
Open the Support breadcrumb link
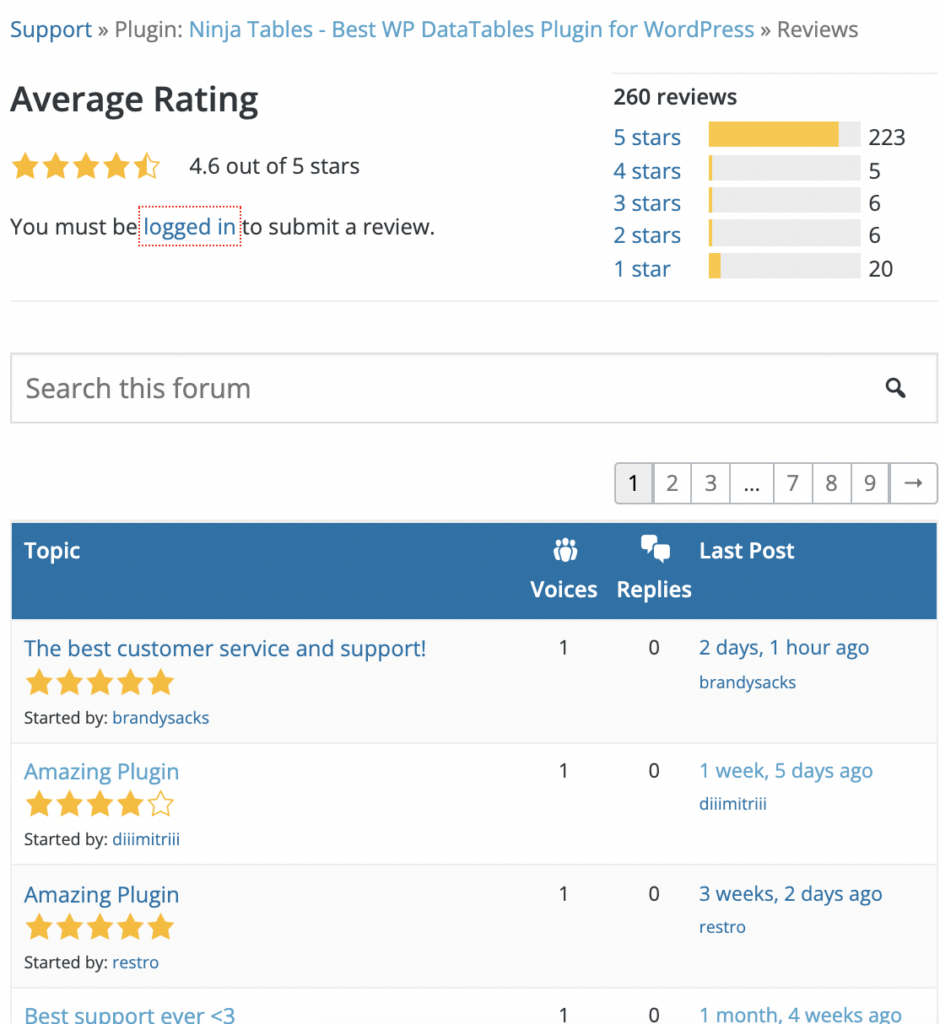point(50,29)
